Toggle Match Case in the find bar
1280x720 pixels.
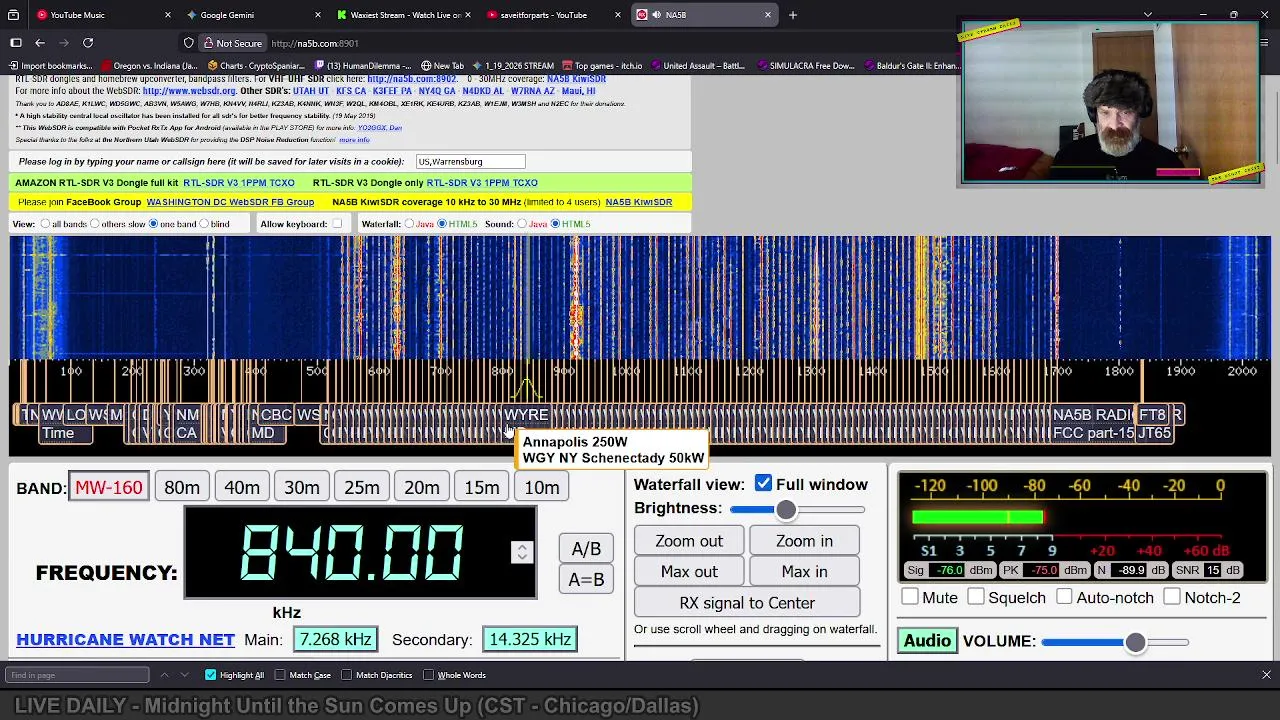280,675
